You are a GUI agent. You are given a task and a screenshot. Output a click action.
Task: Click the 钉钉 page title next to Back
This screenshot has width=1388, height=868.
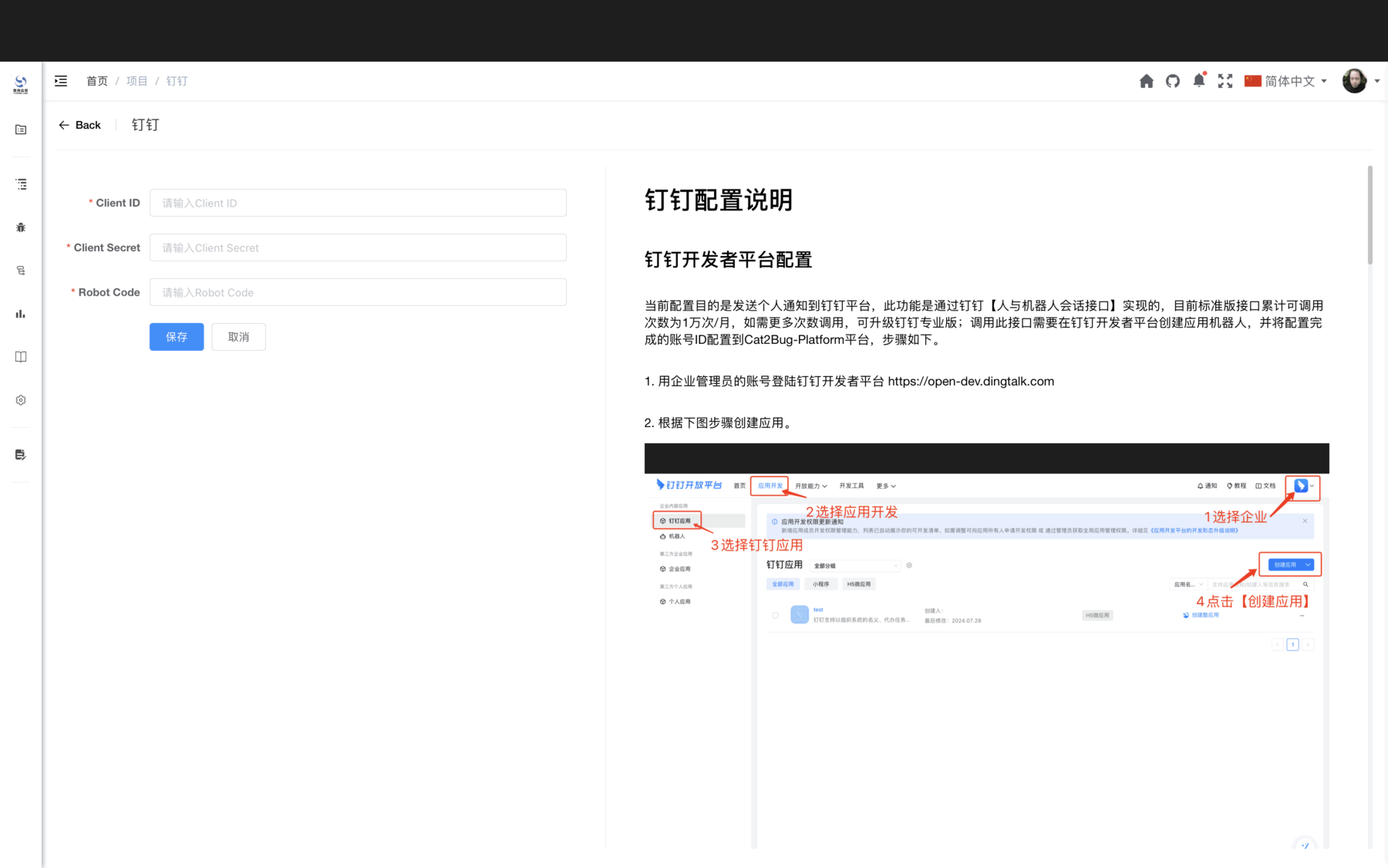(145, 125)
